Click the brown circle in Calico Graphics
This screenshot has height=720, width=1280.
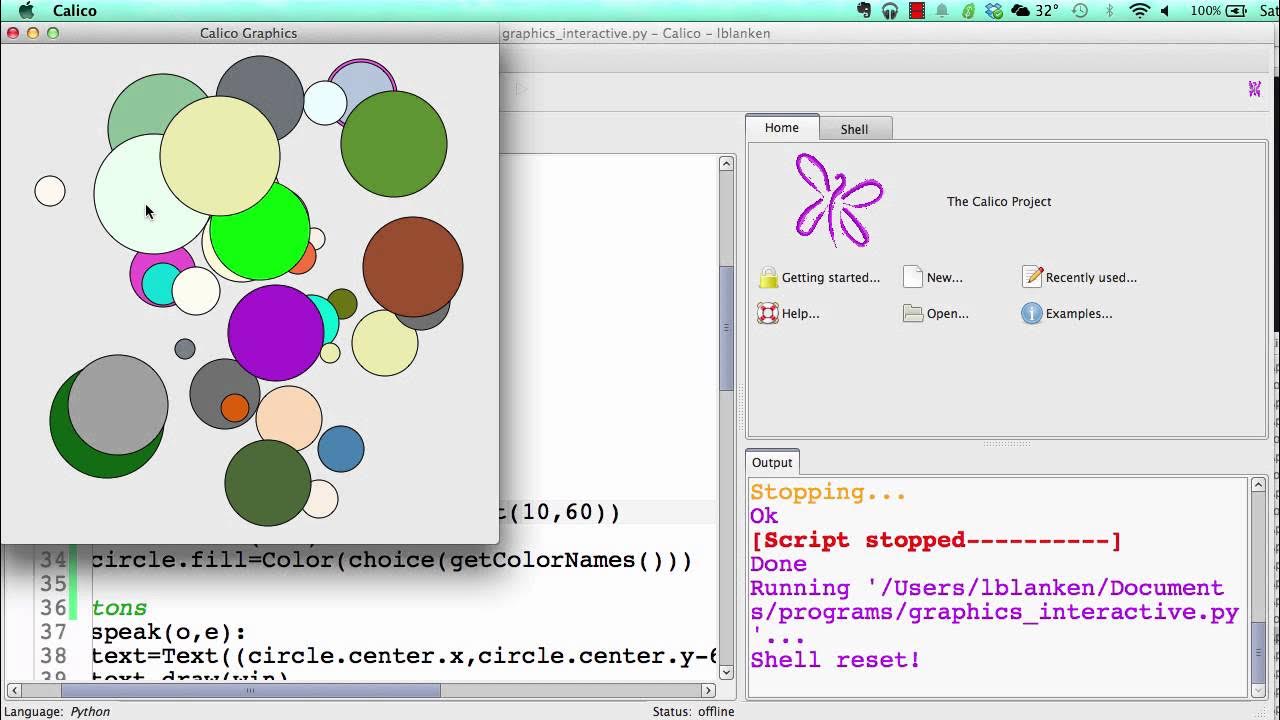[413, 266]
